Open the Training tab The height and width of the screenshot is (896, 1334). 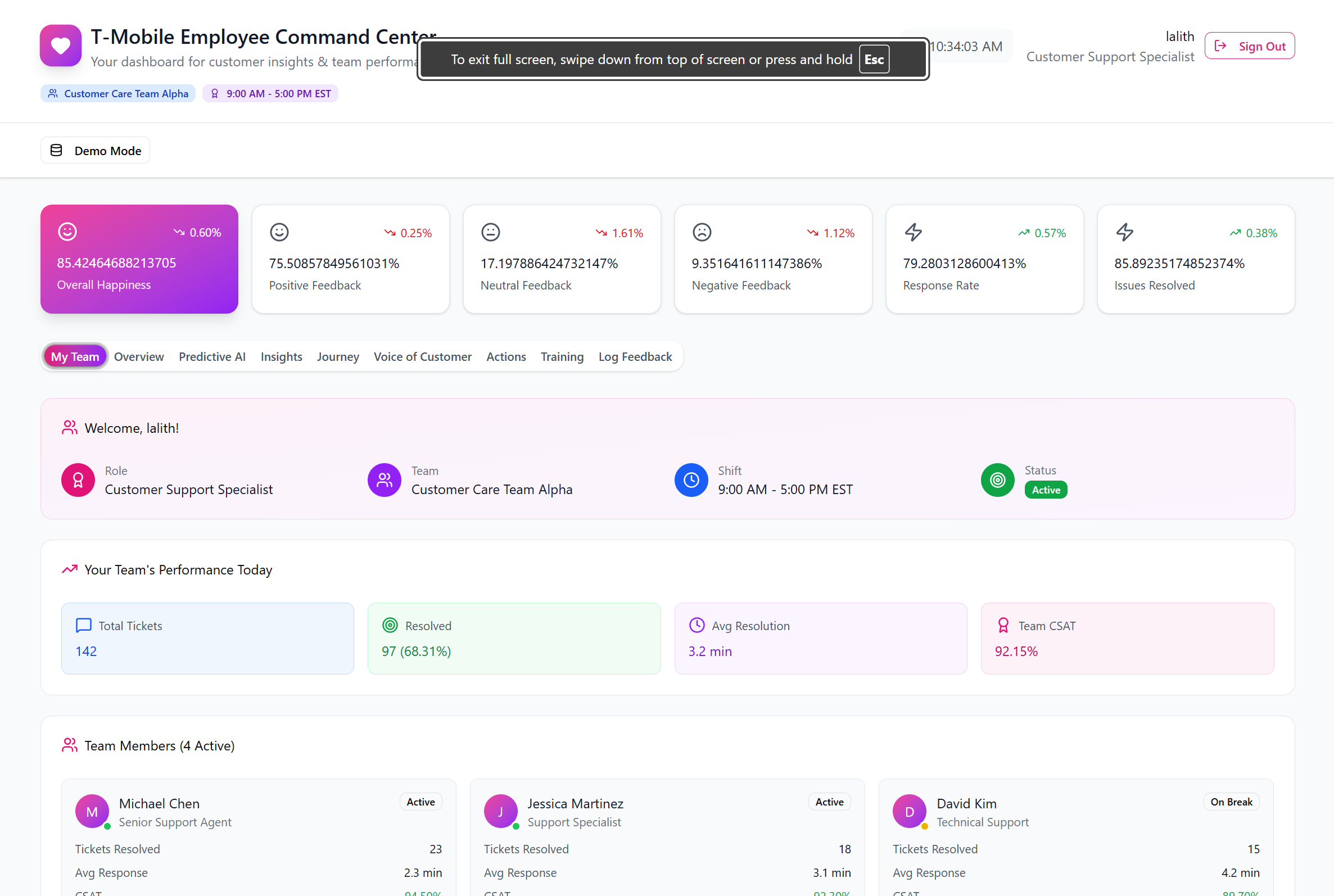tap(562, 356)
